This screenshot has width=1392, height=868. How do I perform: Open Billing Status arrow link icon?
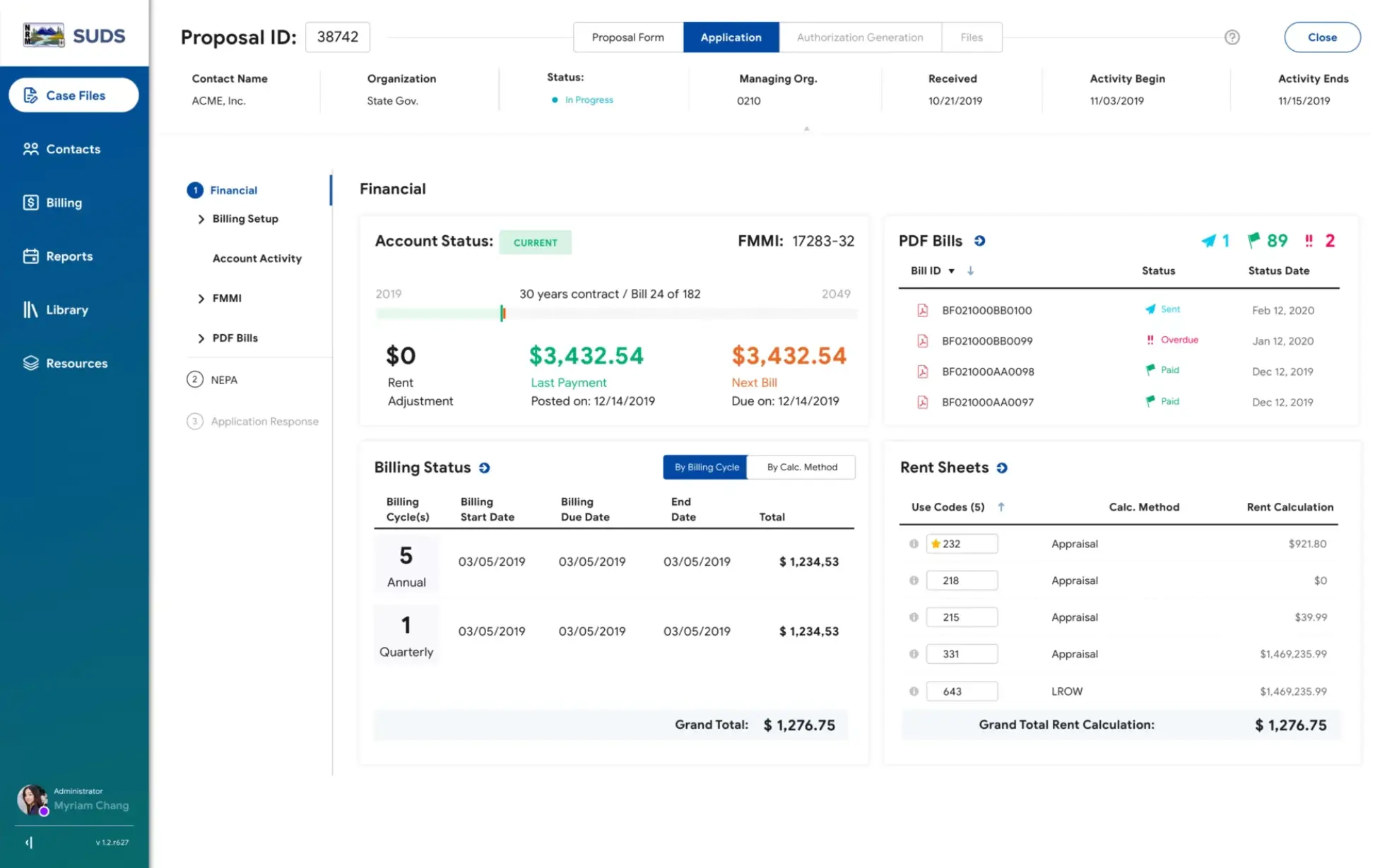coord(484,468)
